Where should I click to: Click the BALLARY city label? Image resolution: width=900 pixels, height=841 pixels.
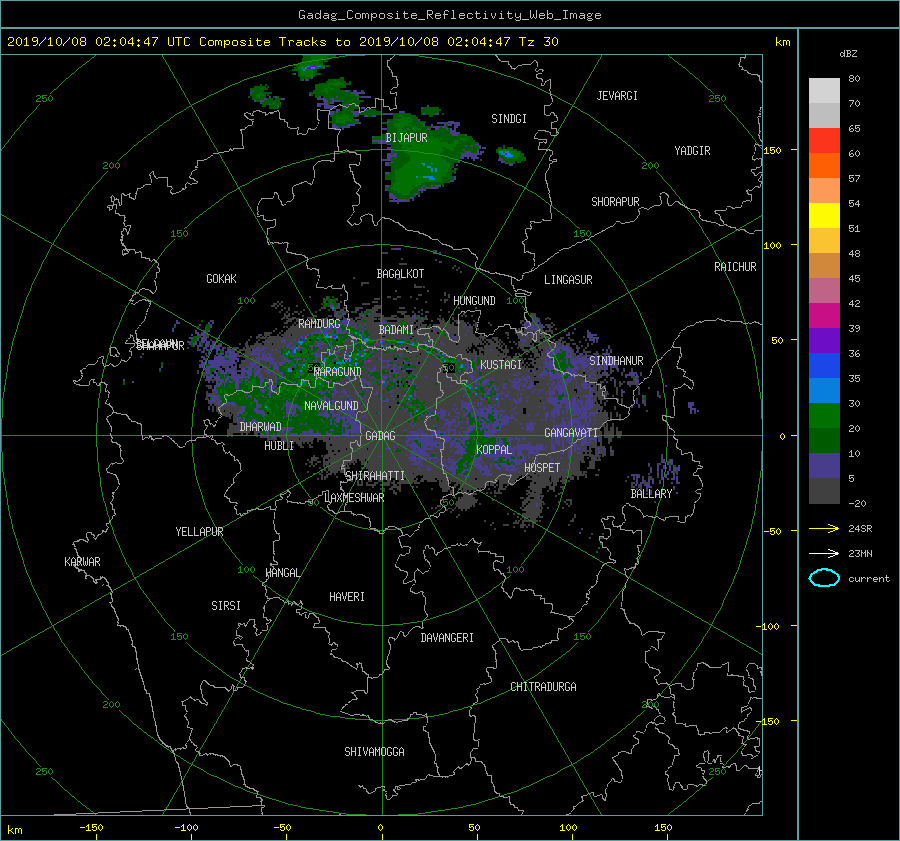click(651, 494)
